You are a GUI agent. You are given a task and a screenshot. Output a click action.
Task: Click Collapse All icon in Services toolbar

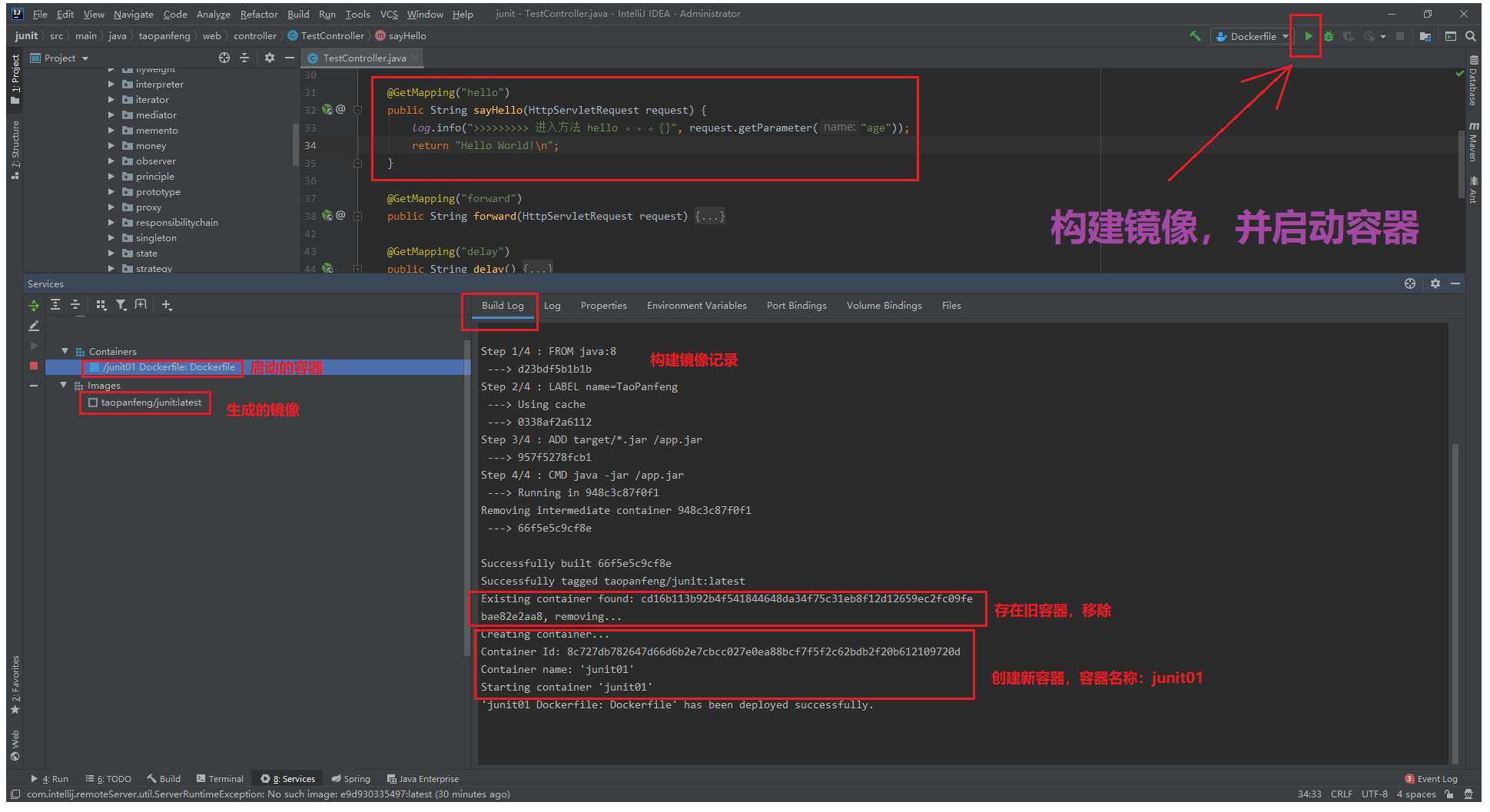point(75,305)
